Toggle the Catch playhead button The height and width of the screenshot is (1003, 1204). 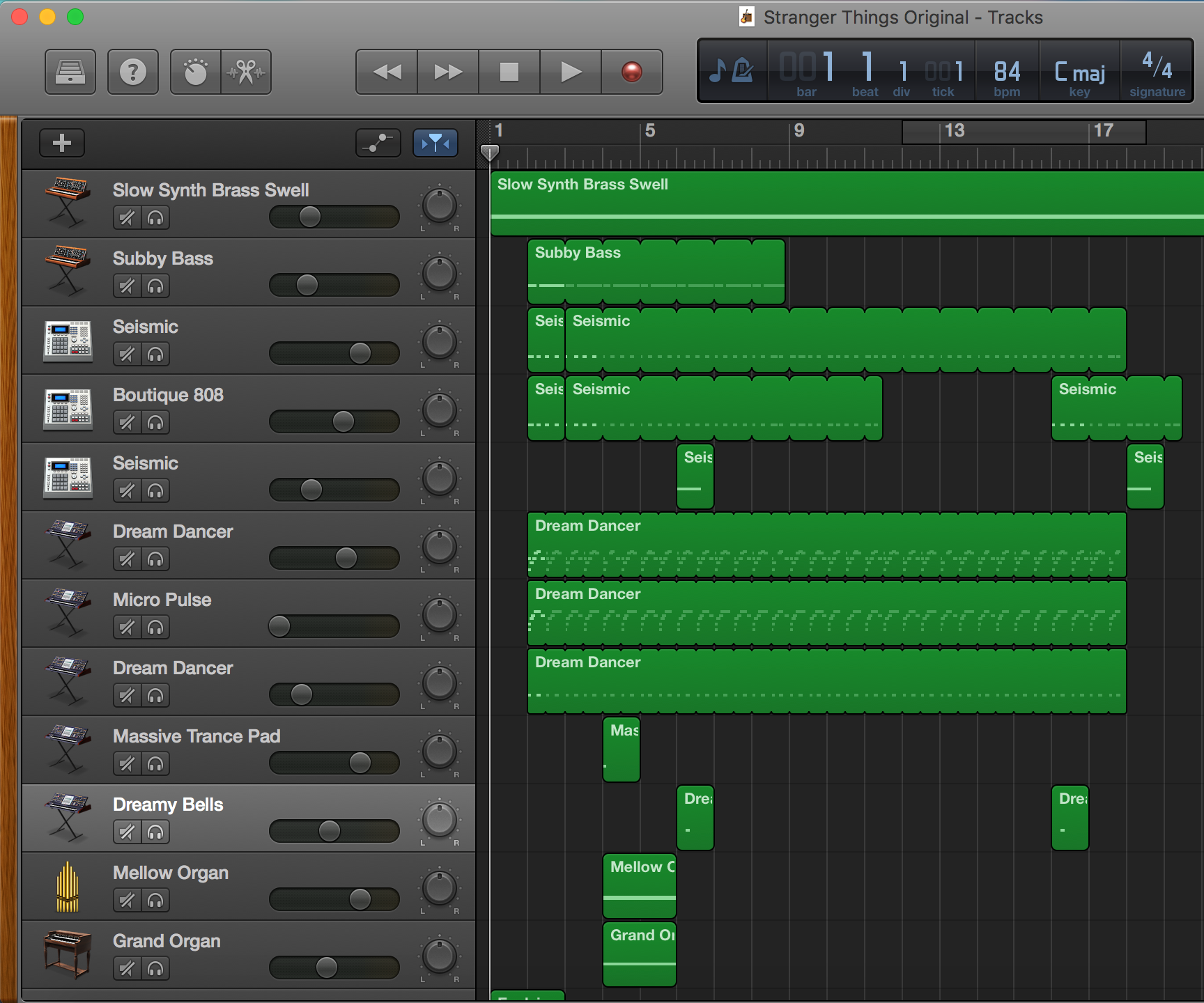point(435,143)
